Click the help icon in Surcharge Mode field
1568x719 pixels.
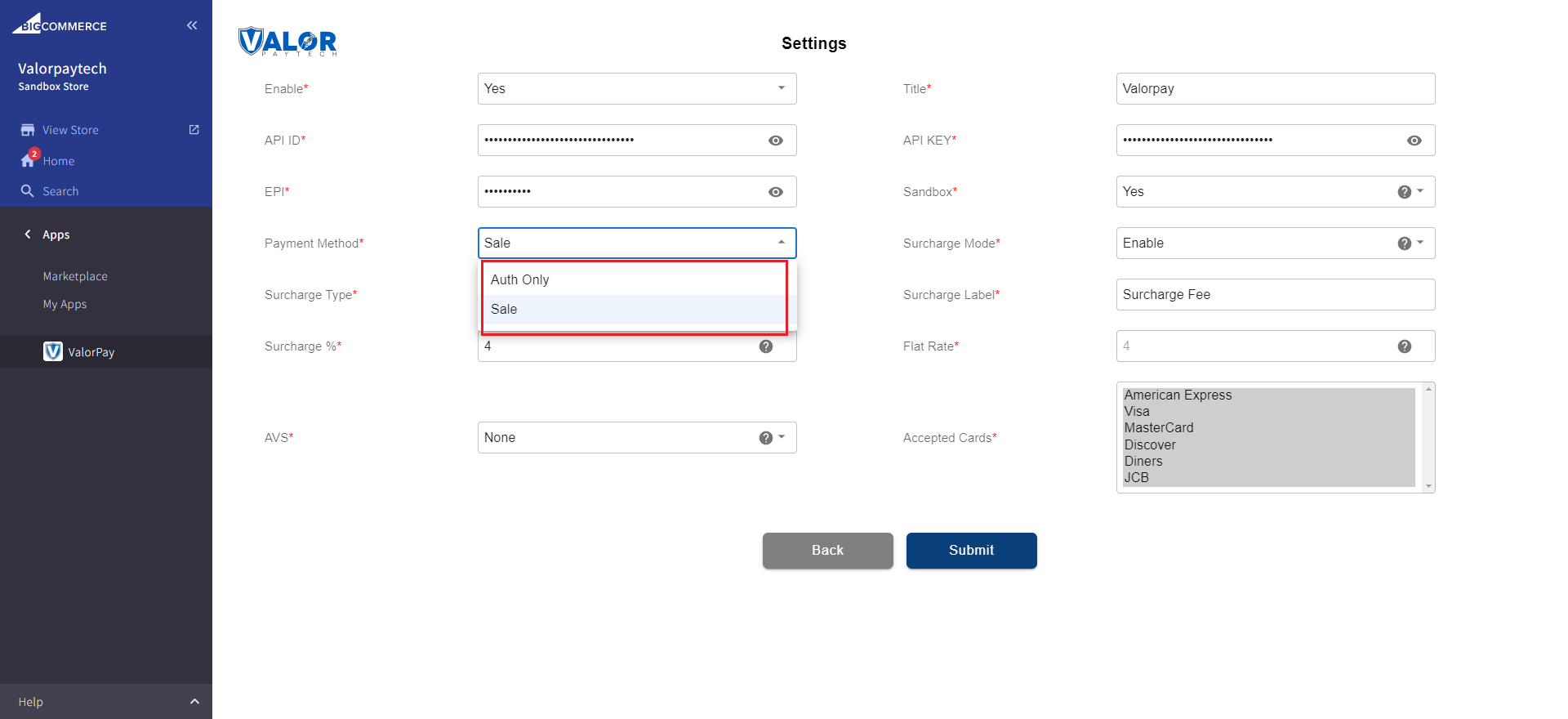coord(1404,243)
